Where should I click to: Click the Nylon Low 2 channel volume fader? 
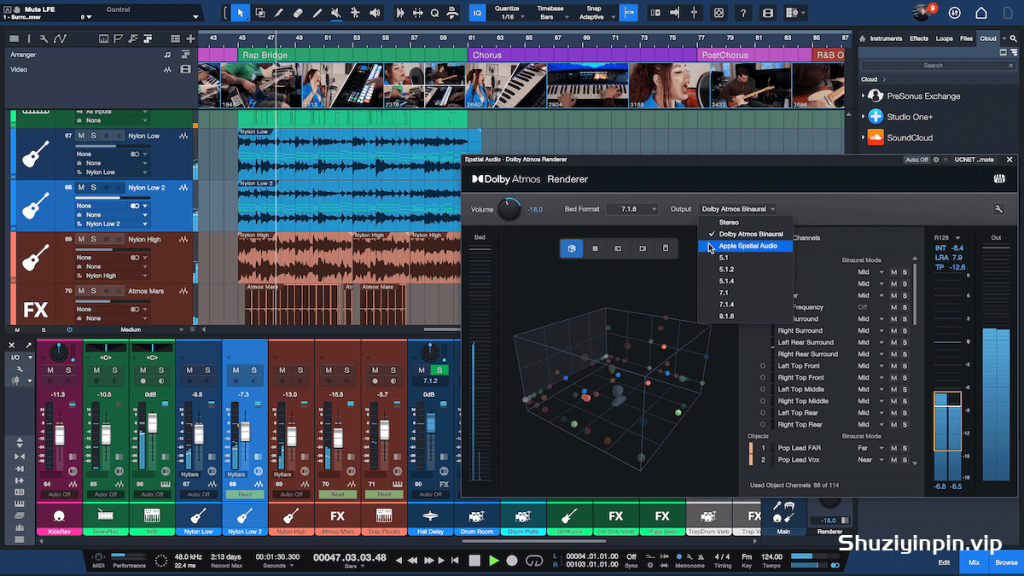pos(245,432)
